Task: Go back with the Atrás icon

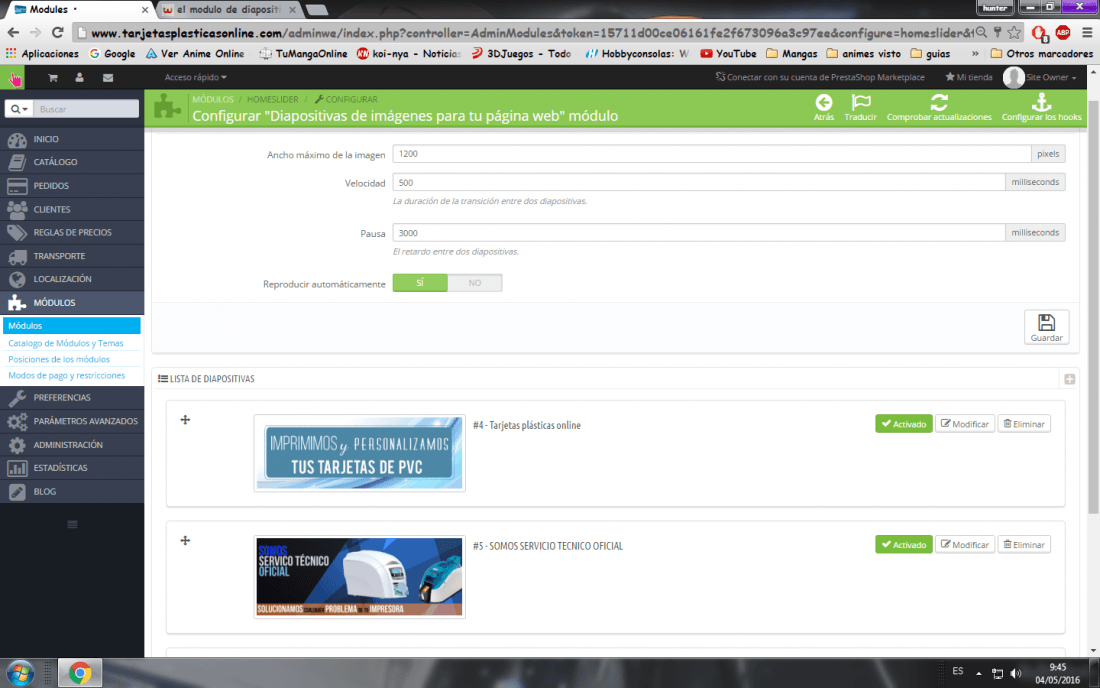Action: pos(824,103)
